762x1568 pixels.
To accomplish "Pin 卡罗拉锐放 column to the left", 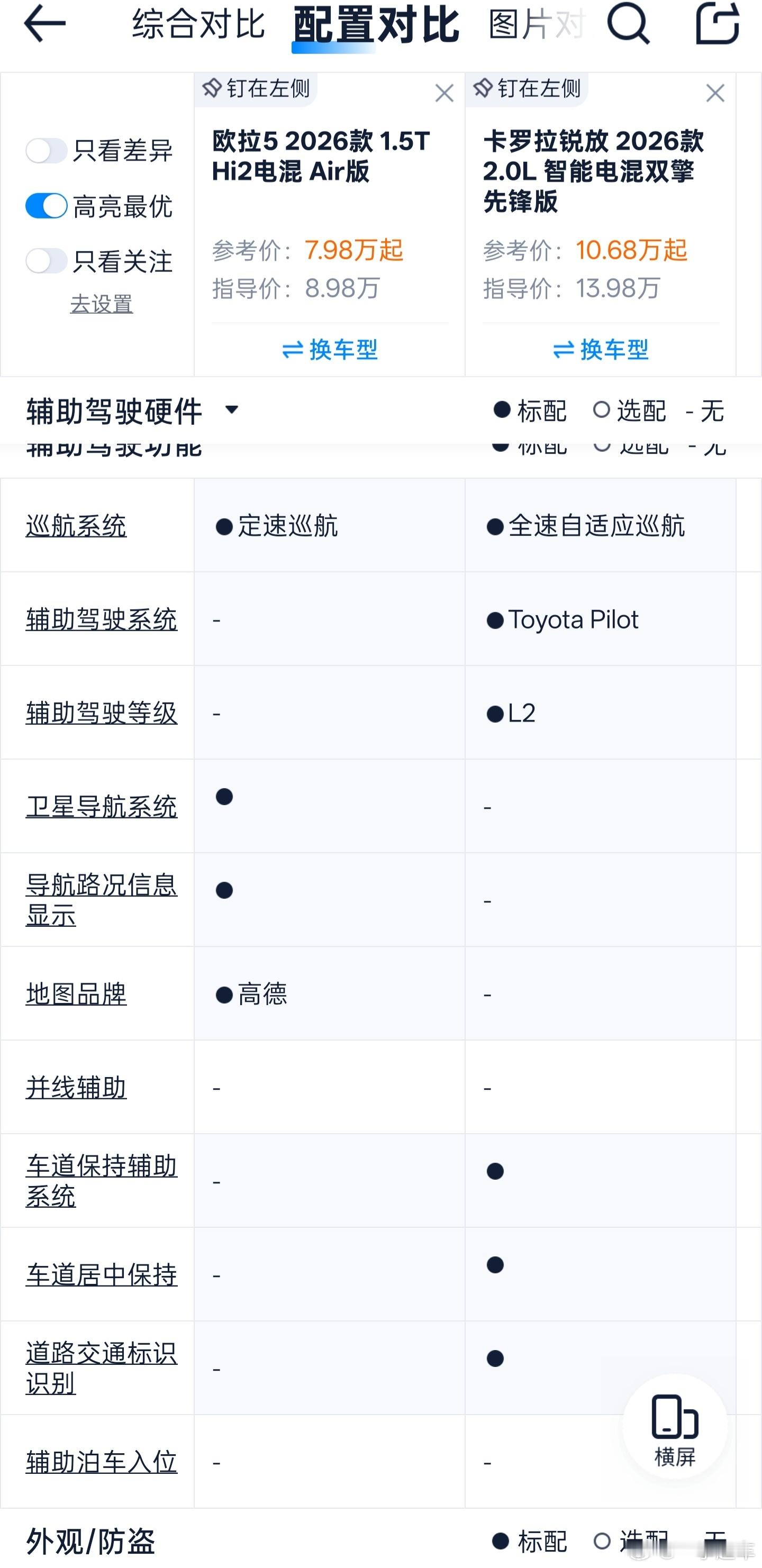I will tap(528, 89).
